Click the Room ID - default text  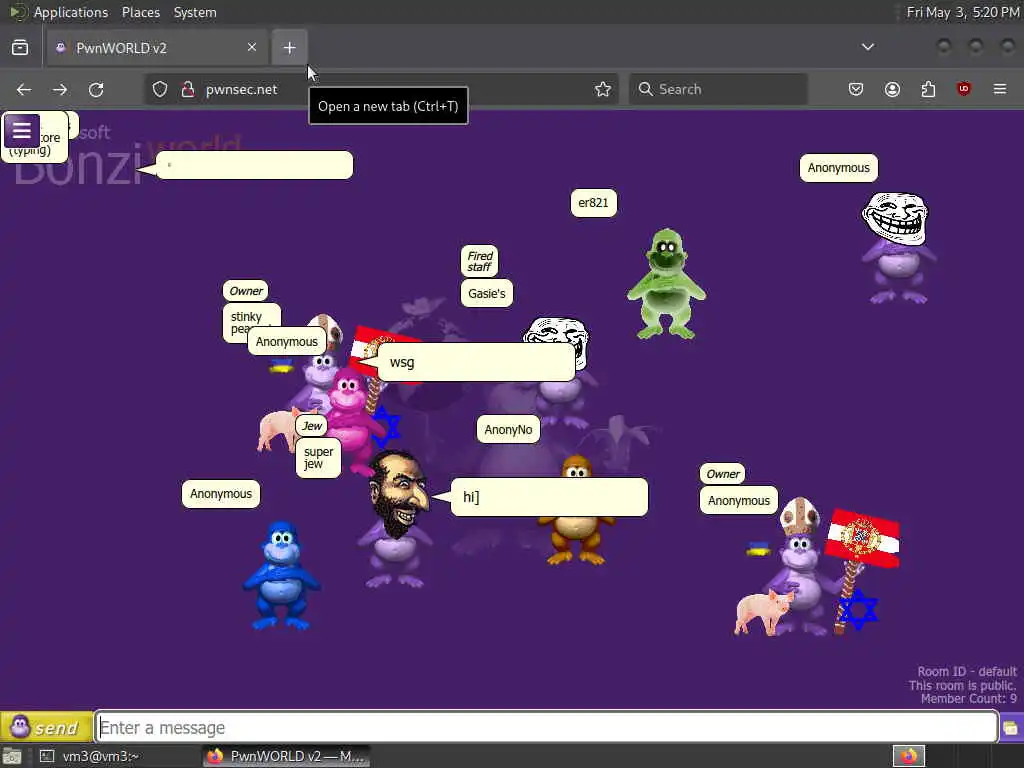tap(967, 671)
